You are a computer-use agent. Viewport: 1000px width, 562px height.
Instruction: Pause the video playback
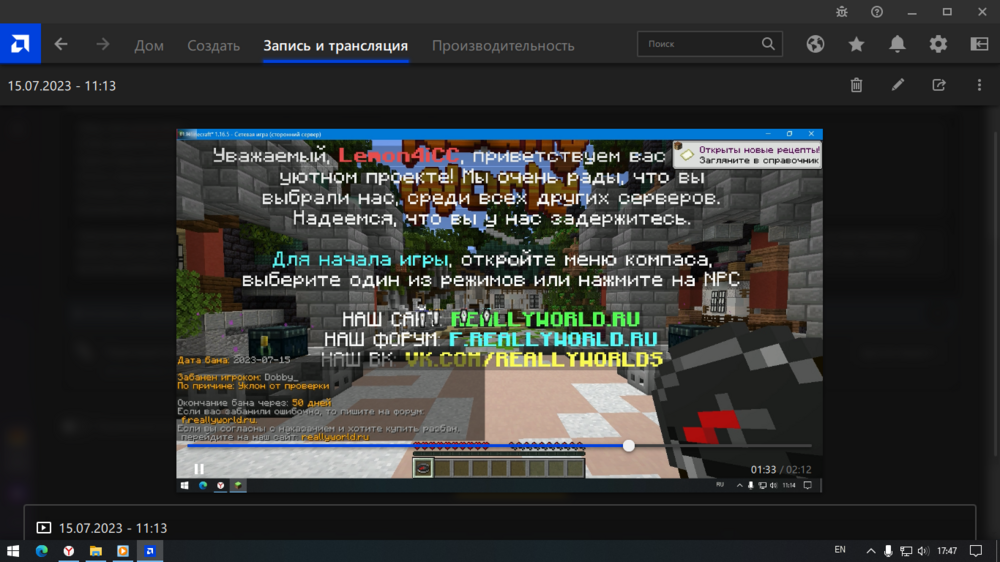pos(199,470)
